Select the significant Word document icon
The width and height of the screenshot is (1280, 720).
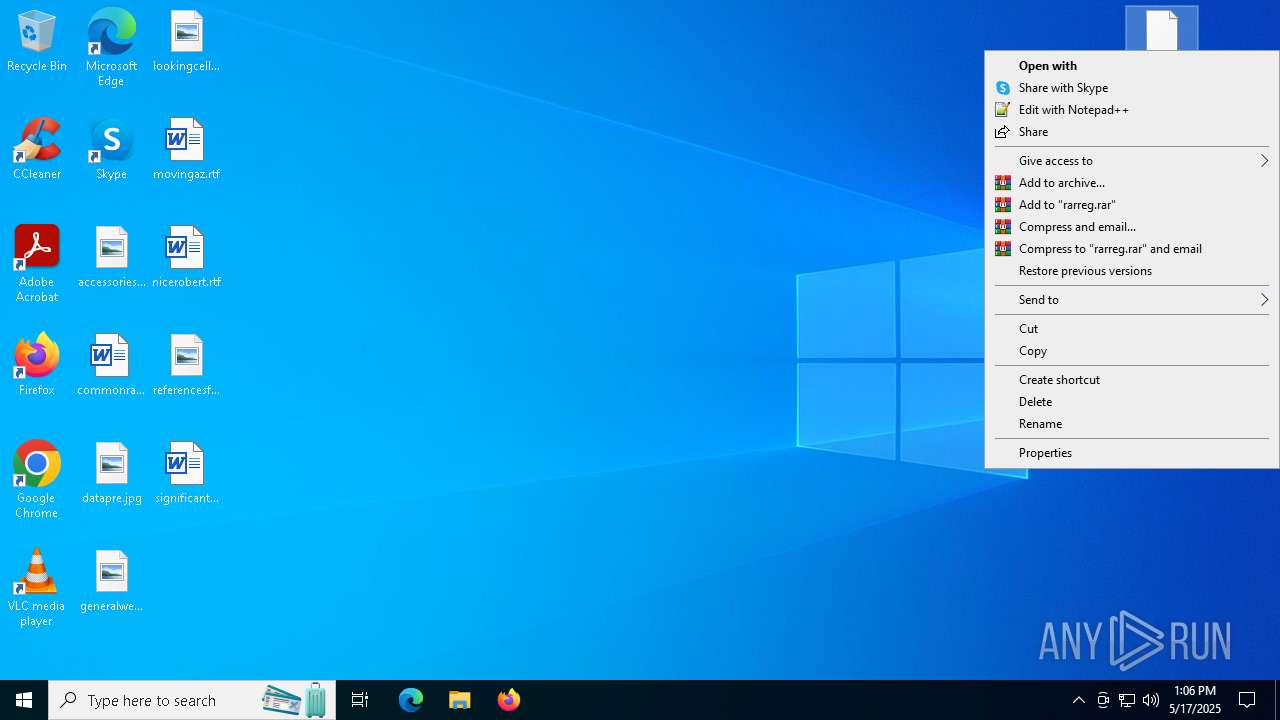coord(186,474)
